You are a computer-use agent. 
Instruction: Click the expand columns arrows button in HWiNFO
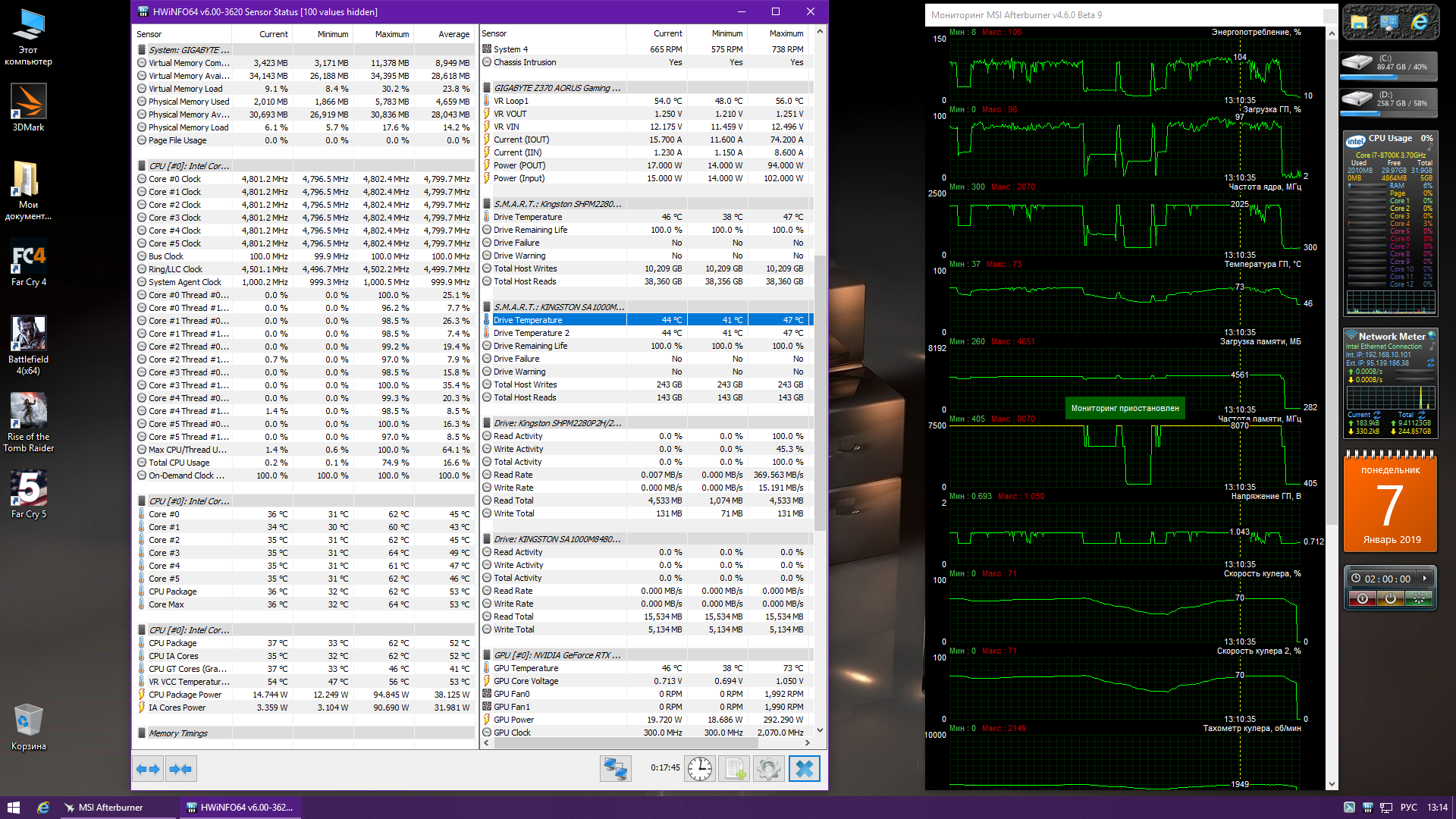coord(148,769)
